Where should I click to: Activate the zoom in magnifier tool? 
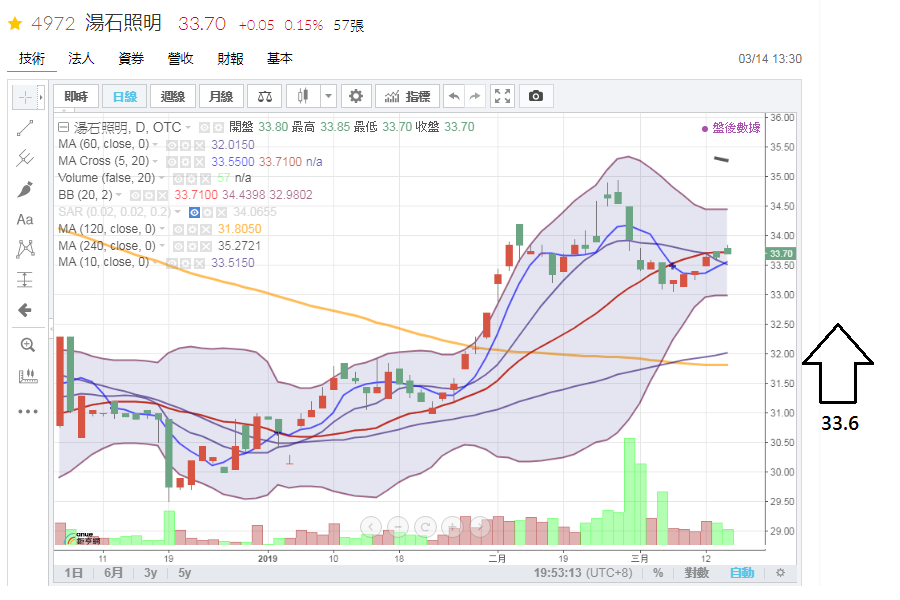point(26,345)
